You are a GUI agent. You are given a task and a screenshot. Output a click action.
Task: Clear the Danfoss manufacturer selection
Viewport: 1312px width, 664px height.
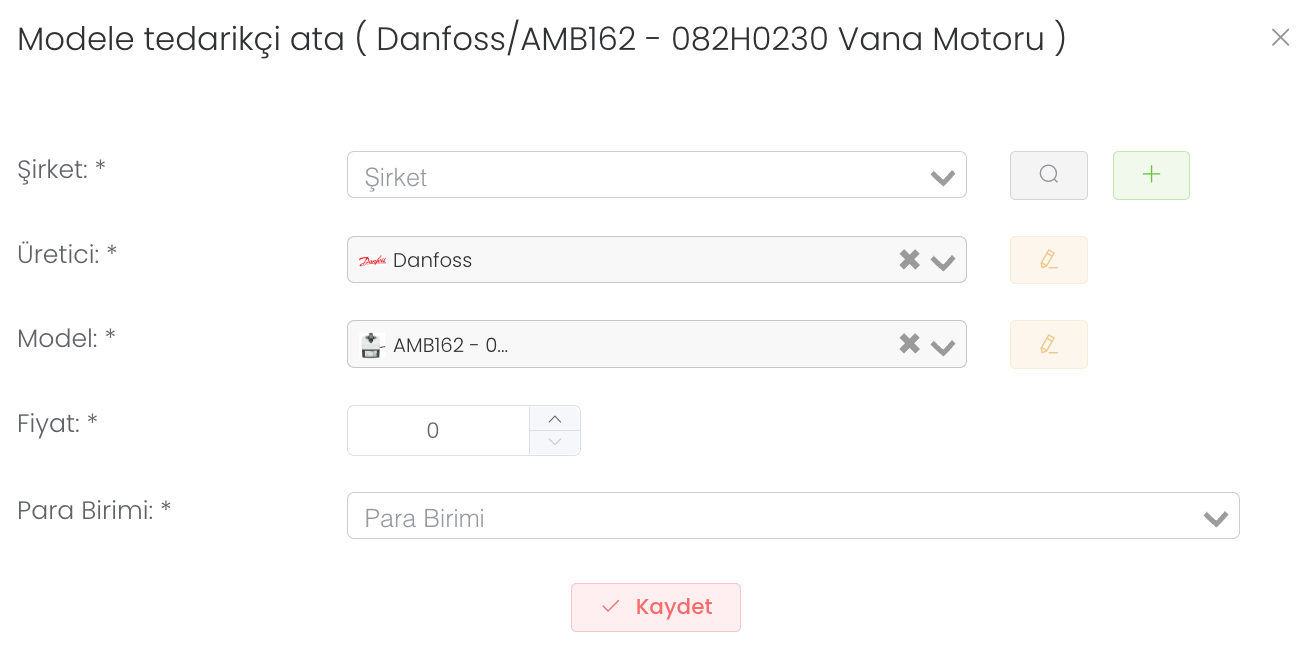909,260
